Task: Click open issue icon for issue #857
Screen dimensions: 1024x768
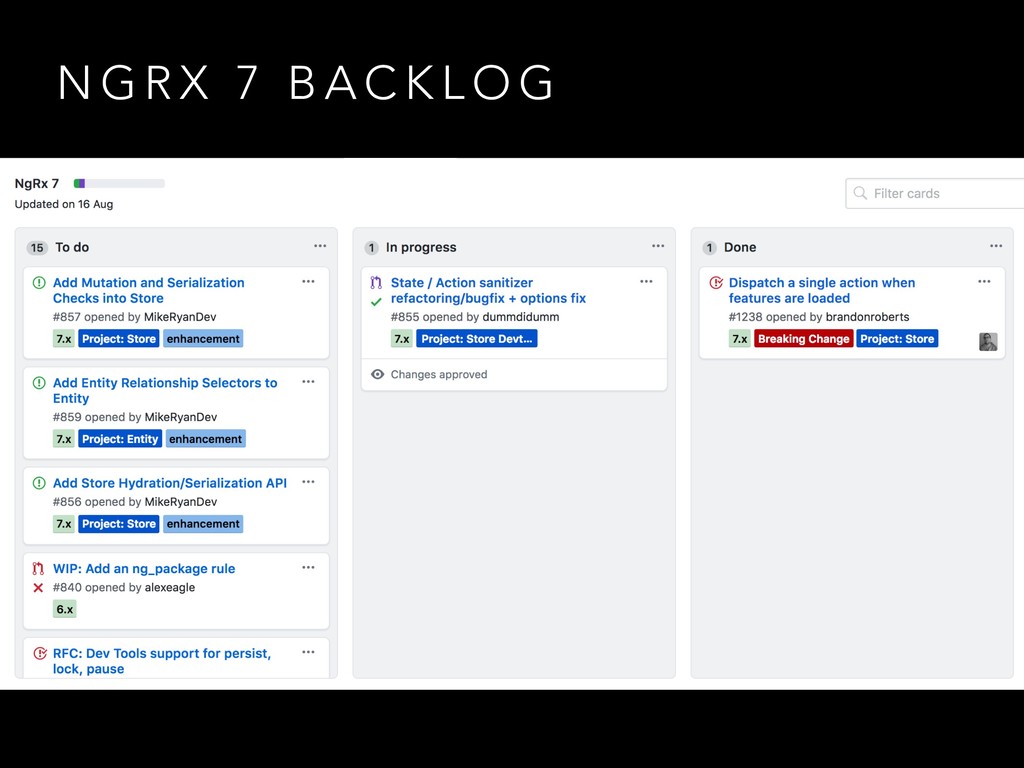Action: pyautogui.click(x=39, y=283)
